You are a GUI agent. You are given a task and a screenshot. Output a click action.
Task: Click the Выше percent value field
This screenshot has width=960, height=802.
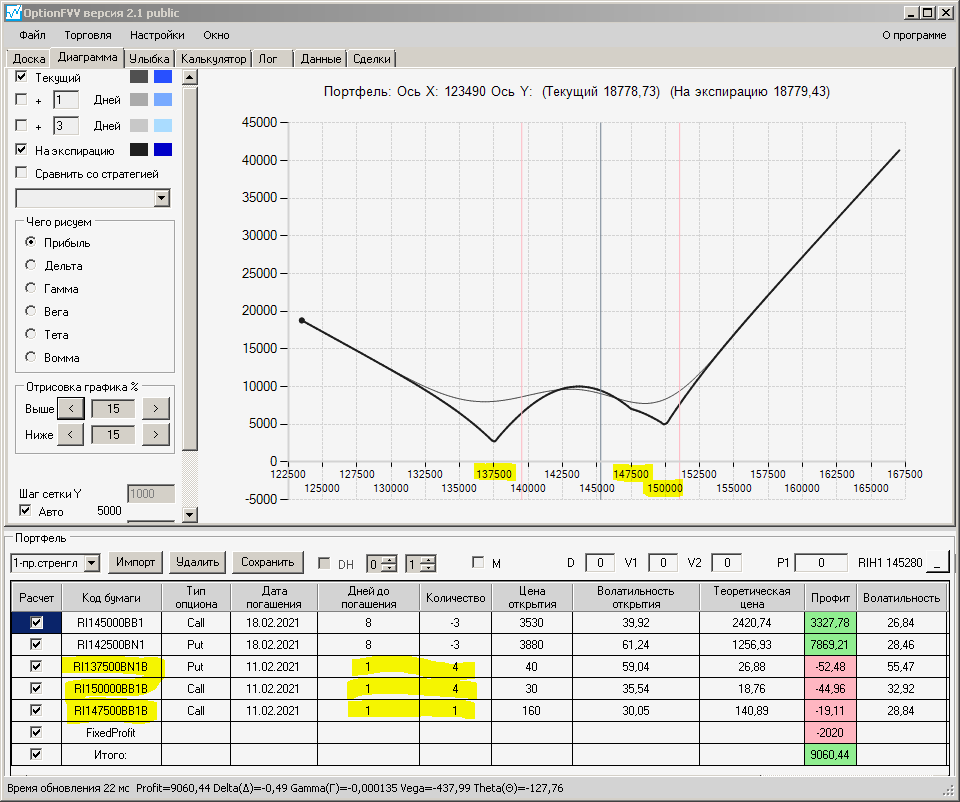pos(113,408)
